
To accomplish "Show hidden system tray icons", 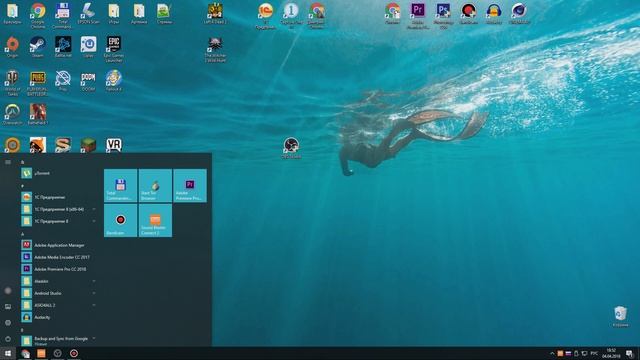I will point(552,353).
